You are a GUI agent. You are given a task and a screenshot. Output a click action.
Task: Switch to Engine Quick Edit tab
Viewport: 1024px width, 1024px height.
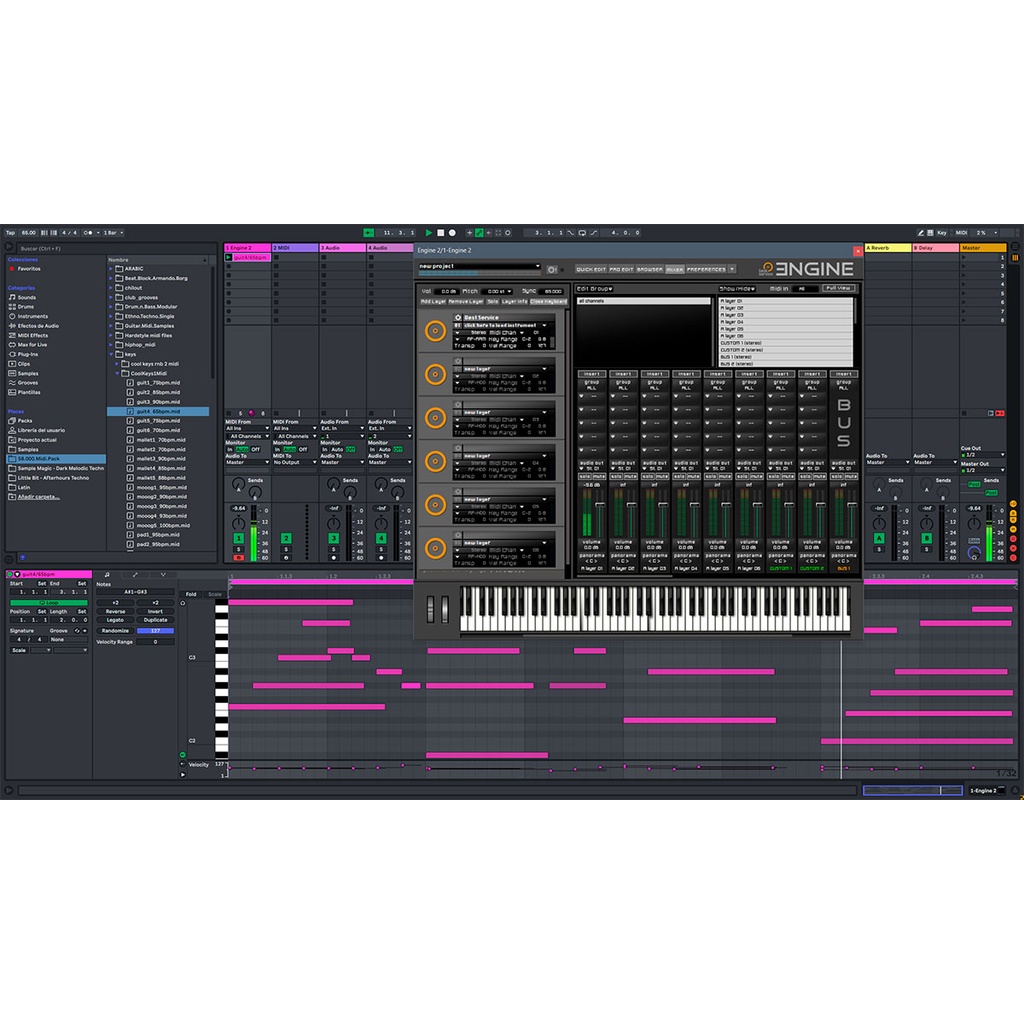(591, 269)
